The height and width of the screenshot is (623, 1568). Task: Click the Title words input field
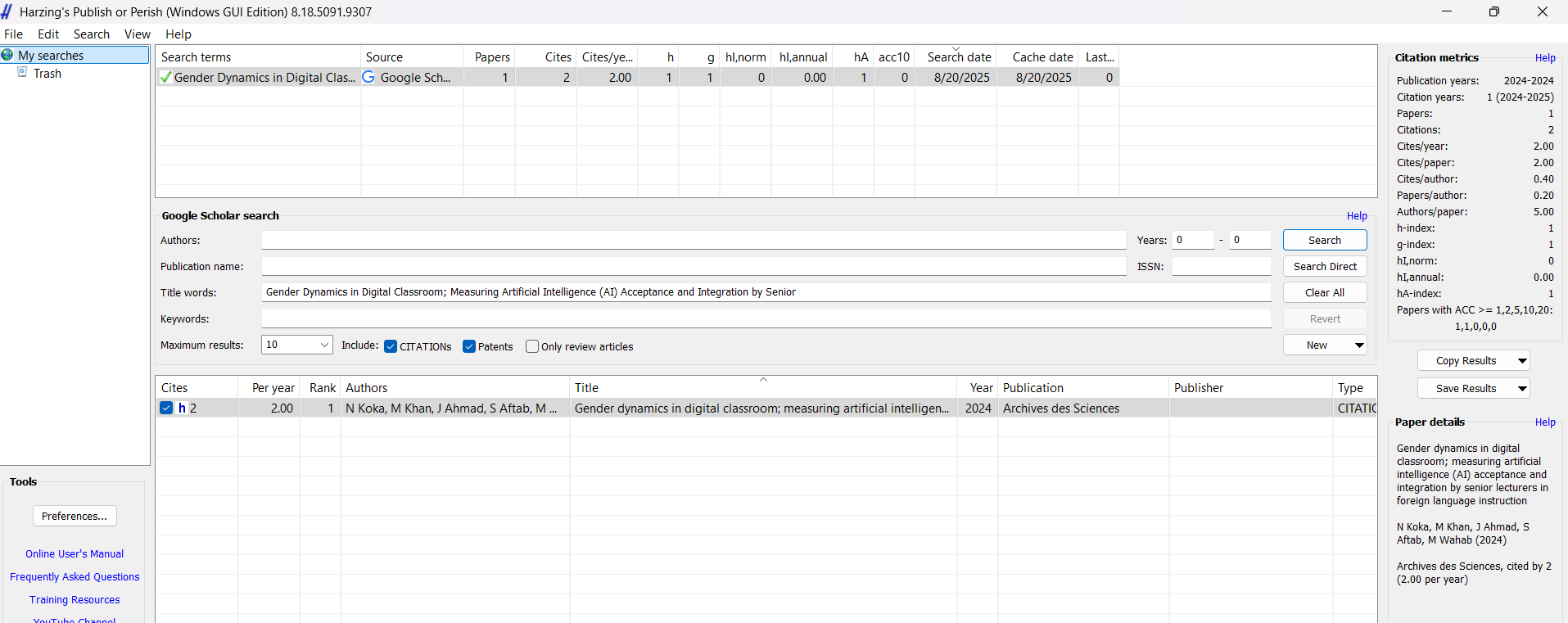[x=766, y=292]
